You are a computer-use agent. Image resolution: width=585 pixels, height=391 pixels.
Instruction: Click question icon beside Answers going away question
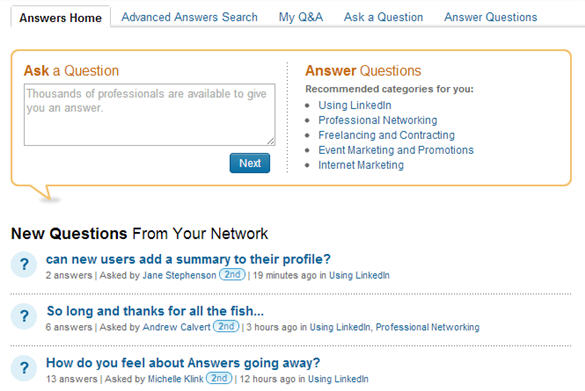point(24,368)
